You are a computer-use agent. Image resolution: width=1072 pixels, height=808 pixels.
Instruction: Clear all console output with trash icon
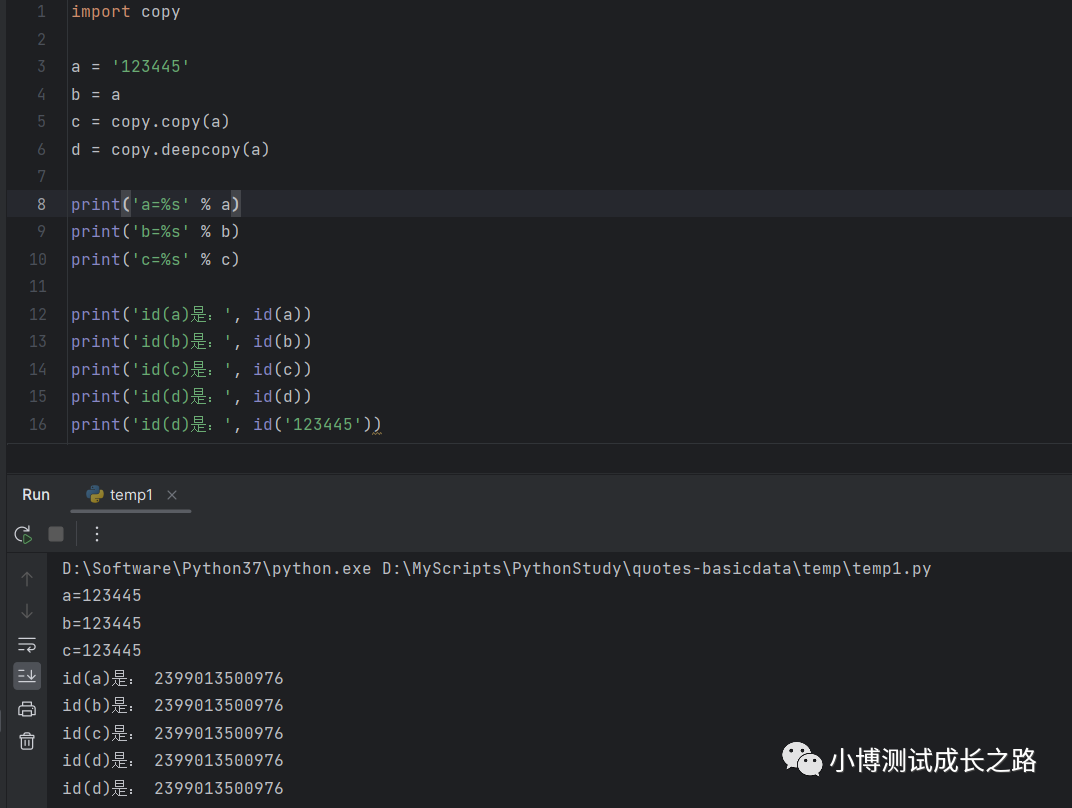click(x=27, y=741)
